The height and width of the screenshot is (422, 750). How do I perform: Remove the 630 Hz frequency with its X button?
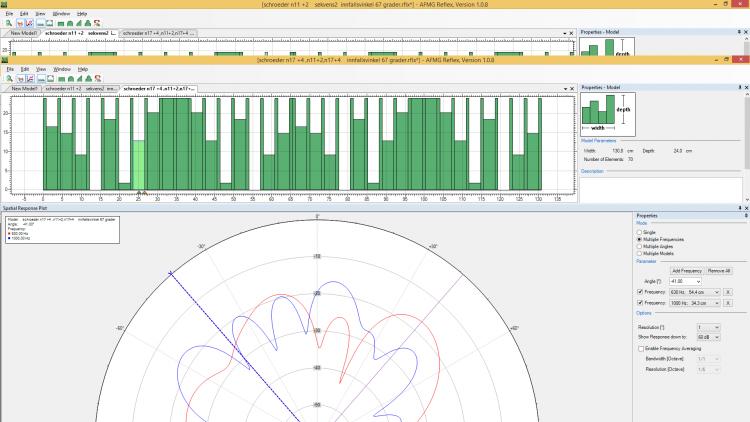[728, 291]
